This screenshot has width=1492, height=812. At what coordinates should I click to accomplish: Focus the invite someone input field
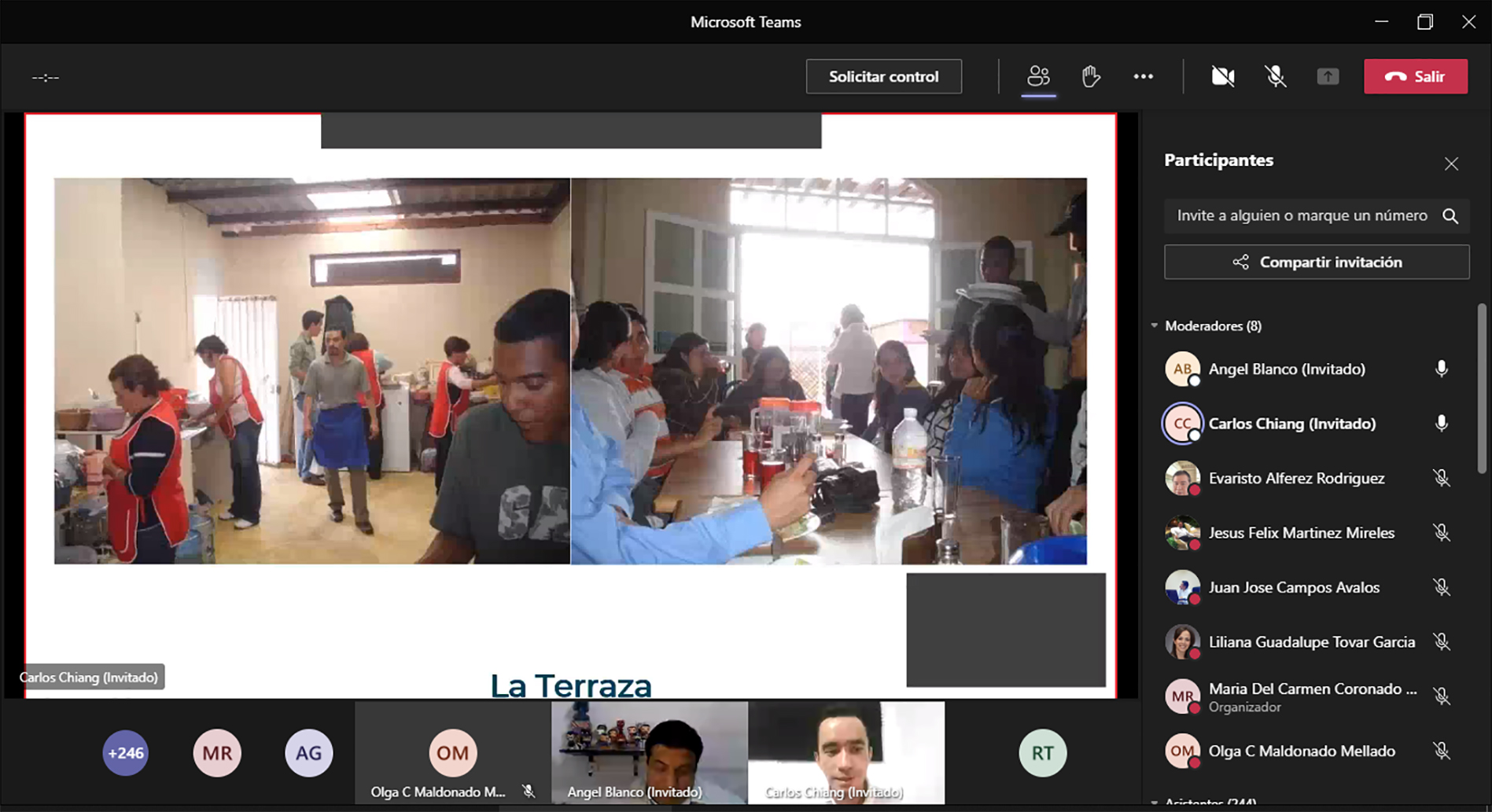click(1302, 216)
